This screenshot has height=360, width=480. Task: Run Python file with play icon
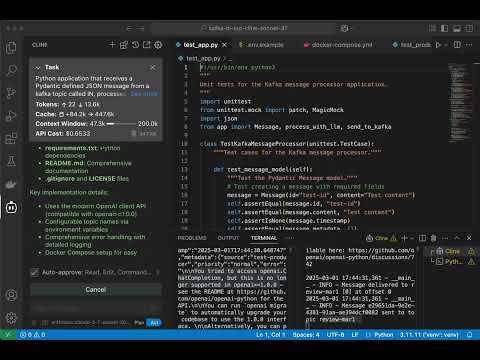pyautogui.click(x=438, y=45)
